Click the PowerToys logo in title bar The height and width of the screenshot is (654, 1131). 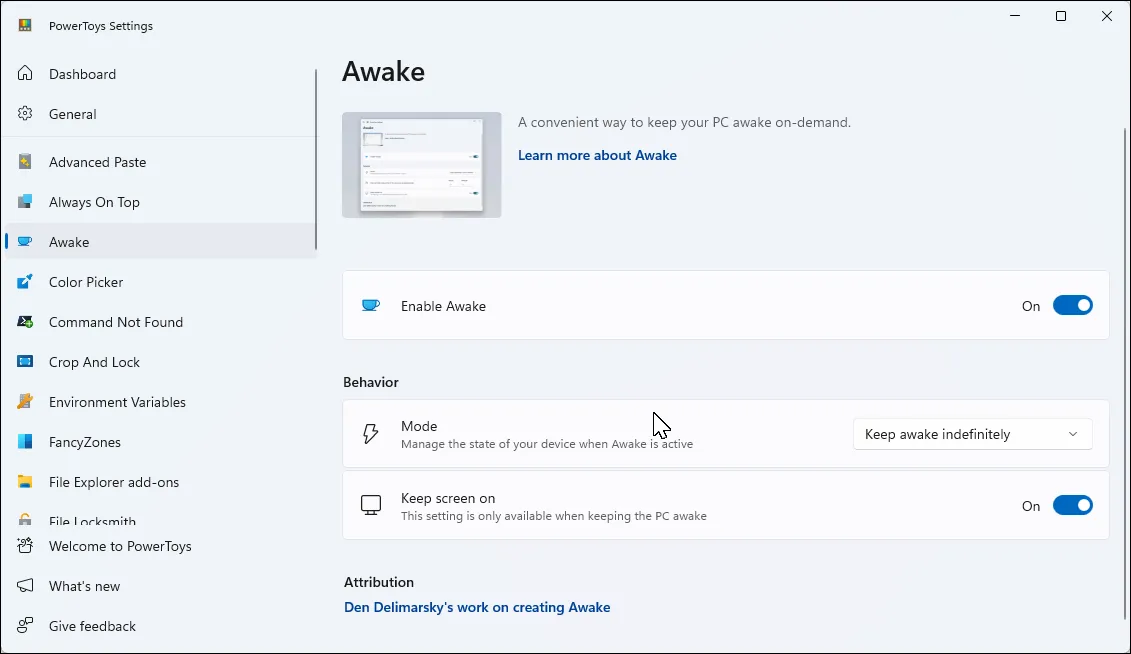(25, 25)
